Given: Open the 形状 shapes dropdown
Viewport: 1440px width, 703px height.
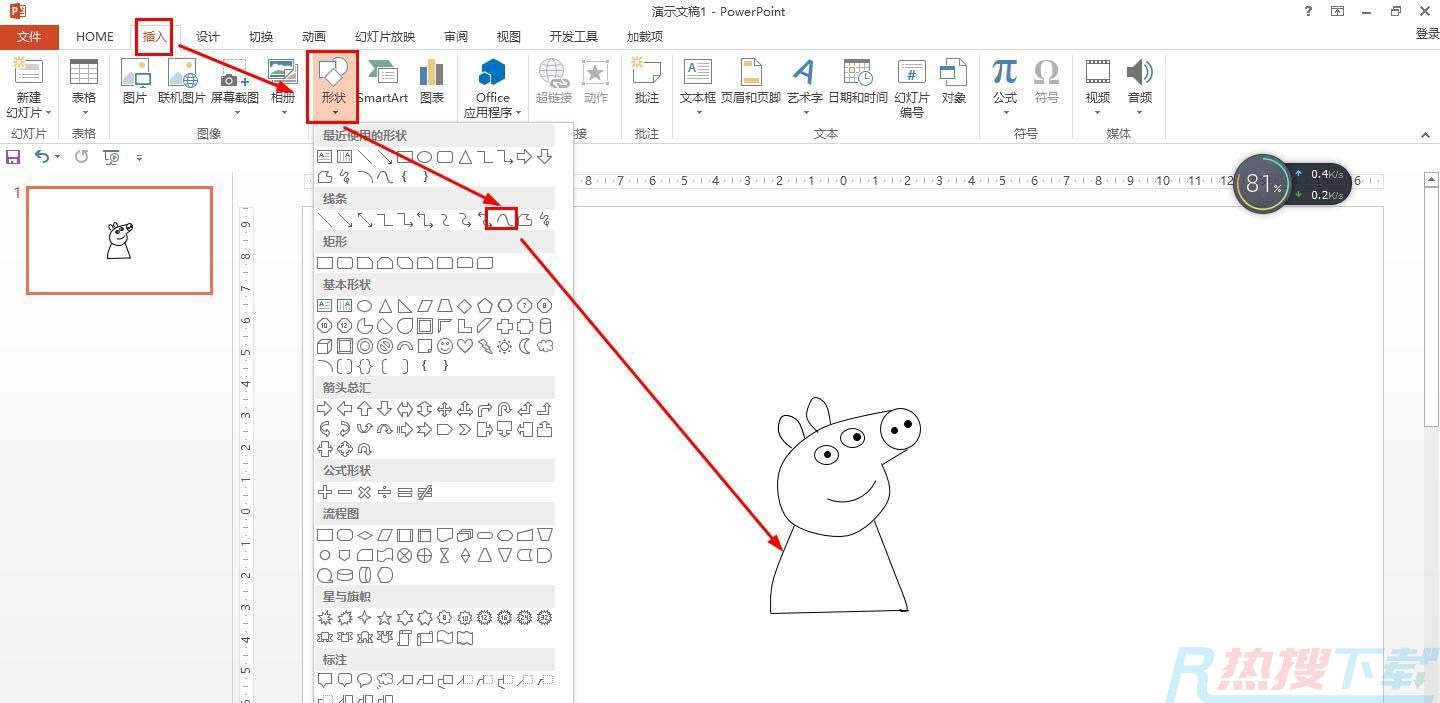Looking at the screenshot, I should (x=333, y=85).
